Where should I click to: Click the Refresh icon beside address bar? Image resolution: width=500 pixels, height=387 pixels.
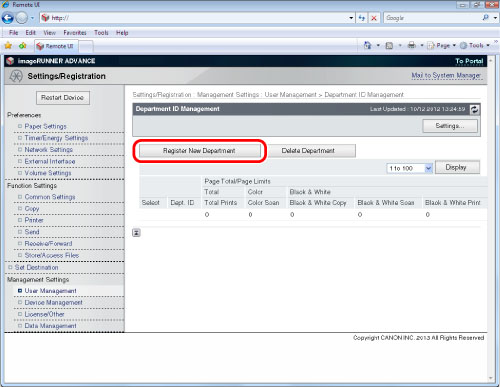point(362,18)
